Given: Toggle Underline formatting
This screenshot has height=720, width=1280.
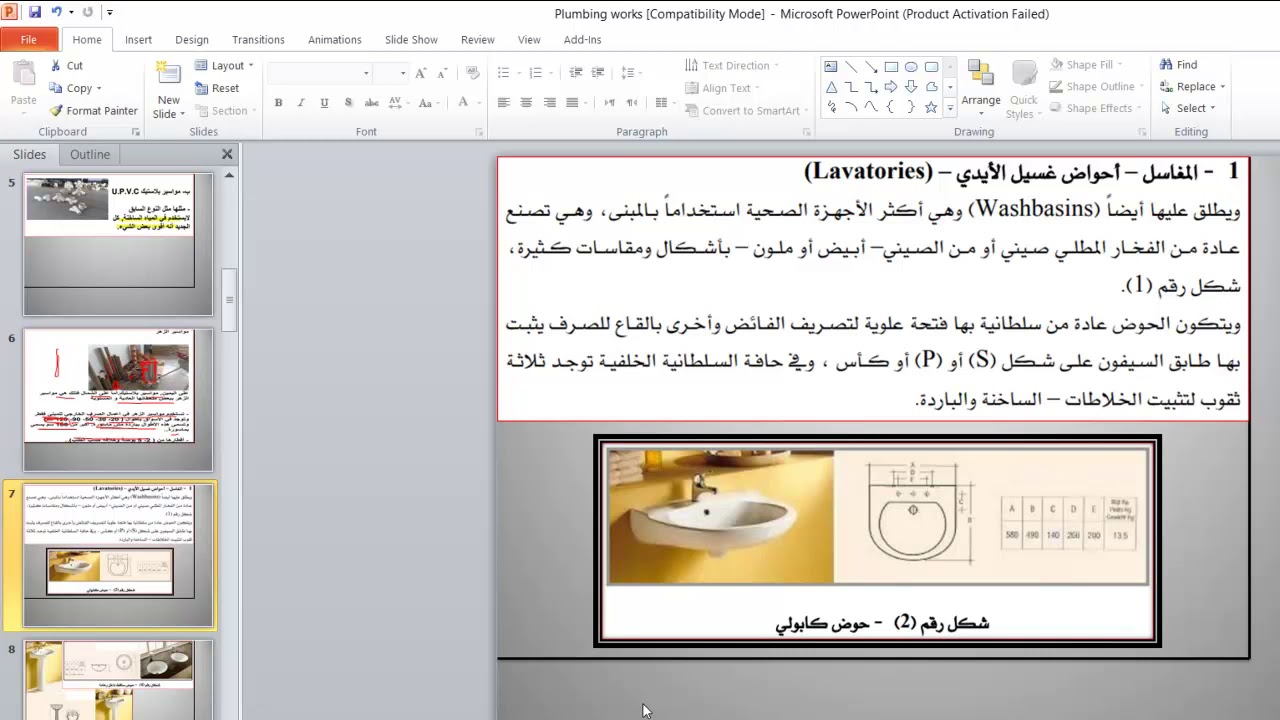Looking at the screenshot, I should (x=324, y=103).
